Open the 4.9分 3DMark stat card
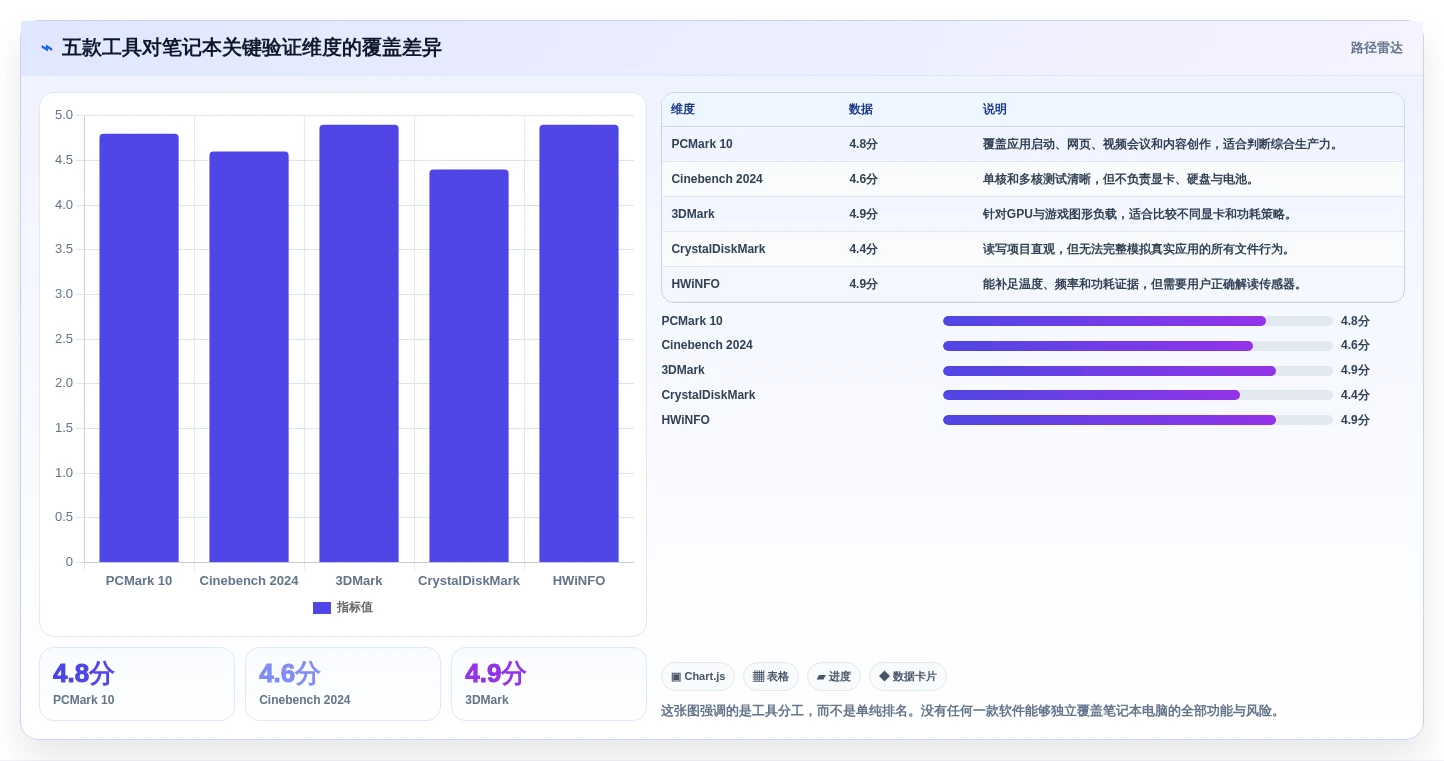The image size is (1444, 761). (549, 684)
